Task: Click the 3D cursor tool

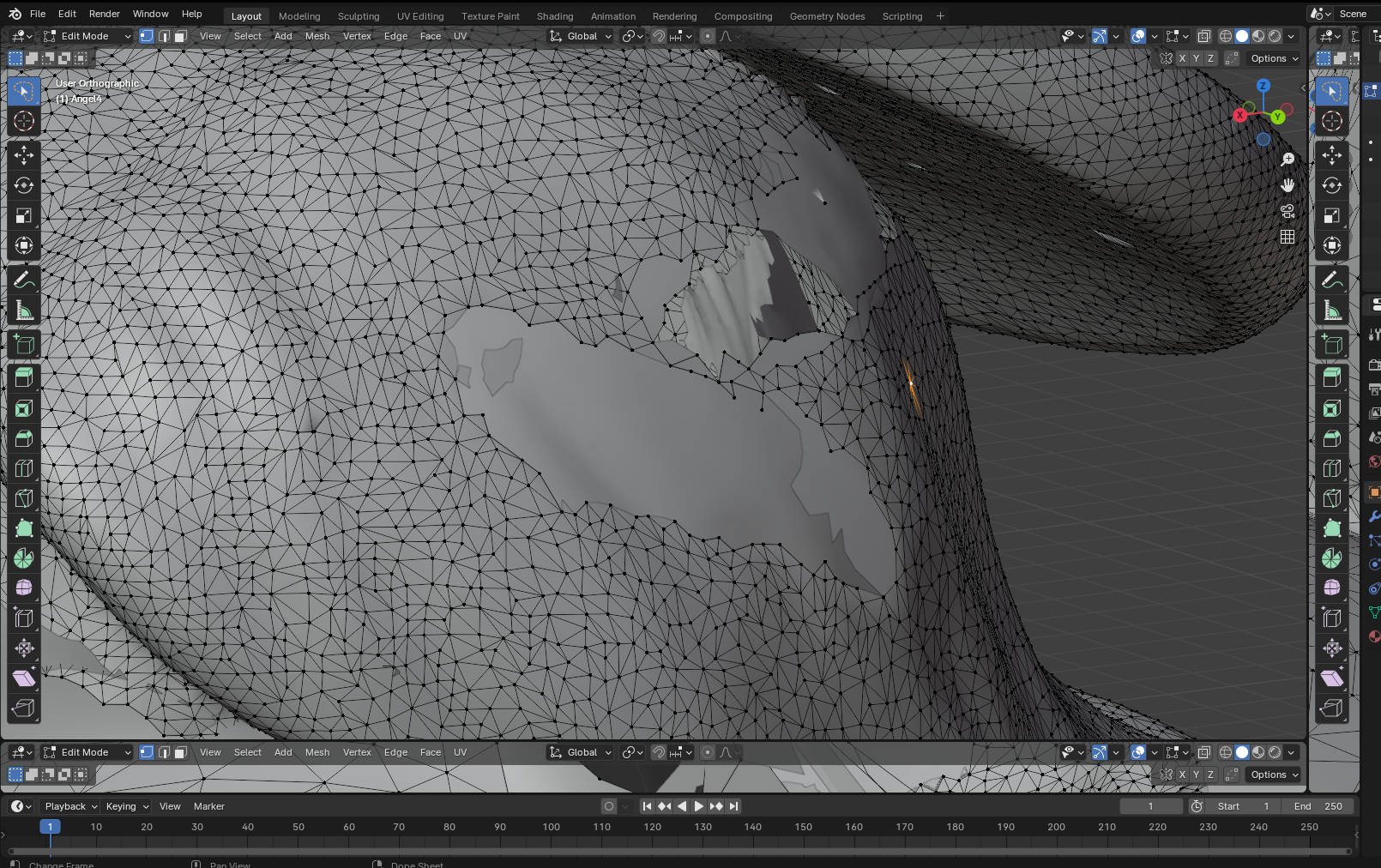Action: click(x=24, y=121)
